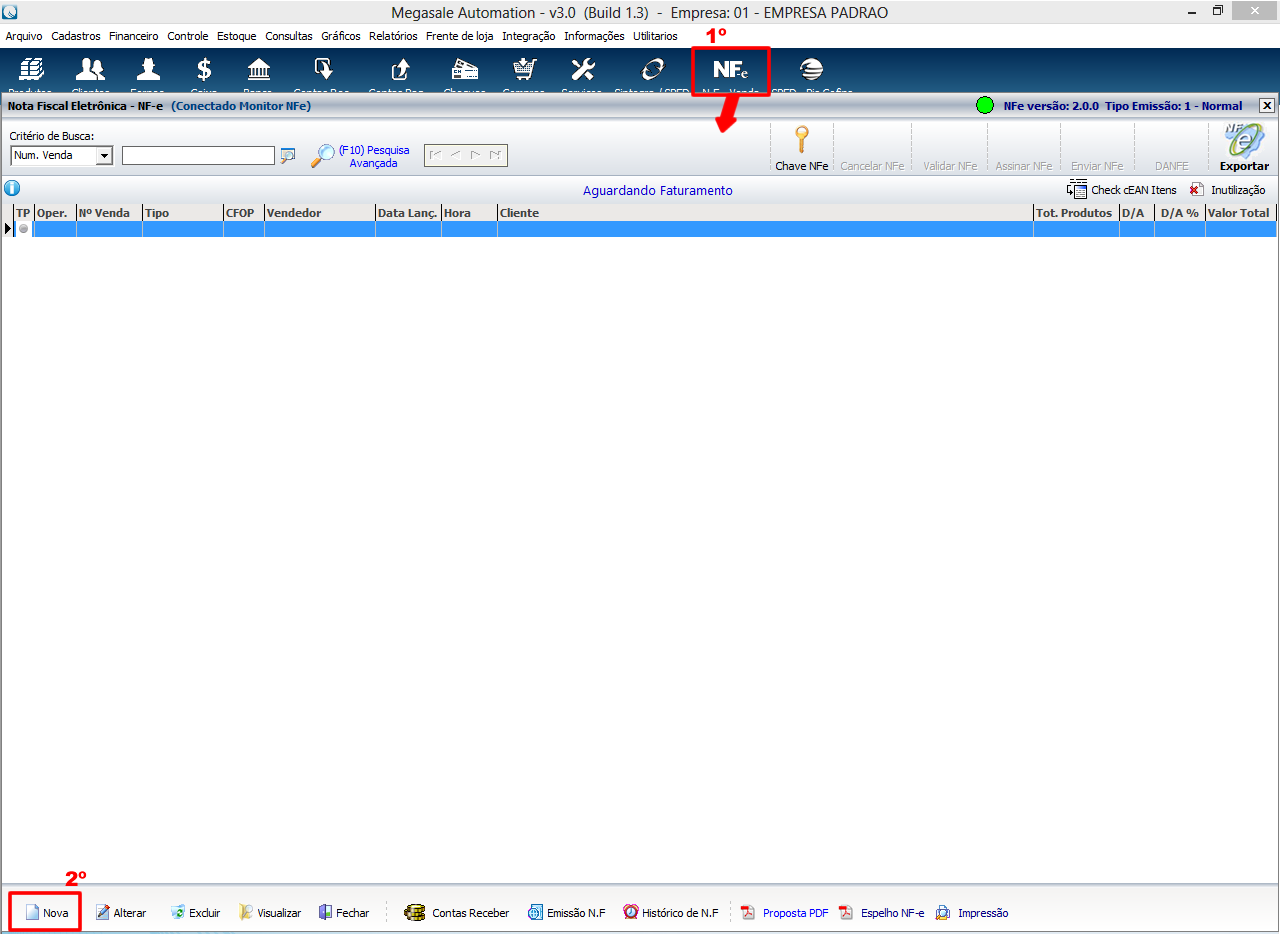Open the Clientes toolbar icon
This screenshot has width=1280, height=934.
point(90,70)
